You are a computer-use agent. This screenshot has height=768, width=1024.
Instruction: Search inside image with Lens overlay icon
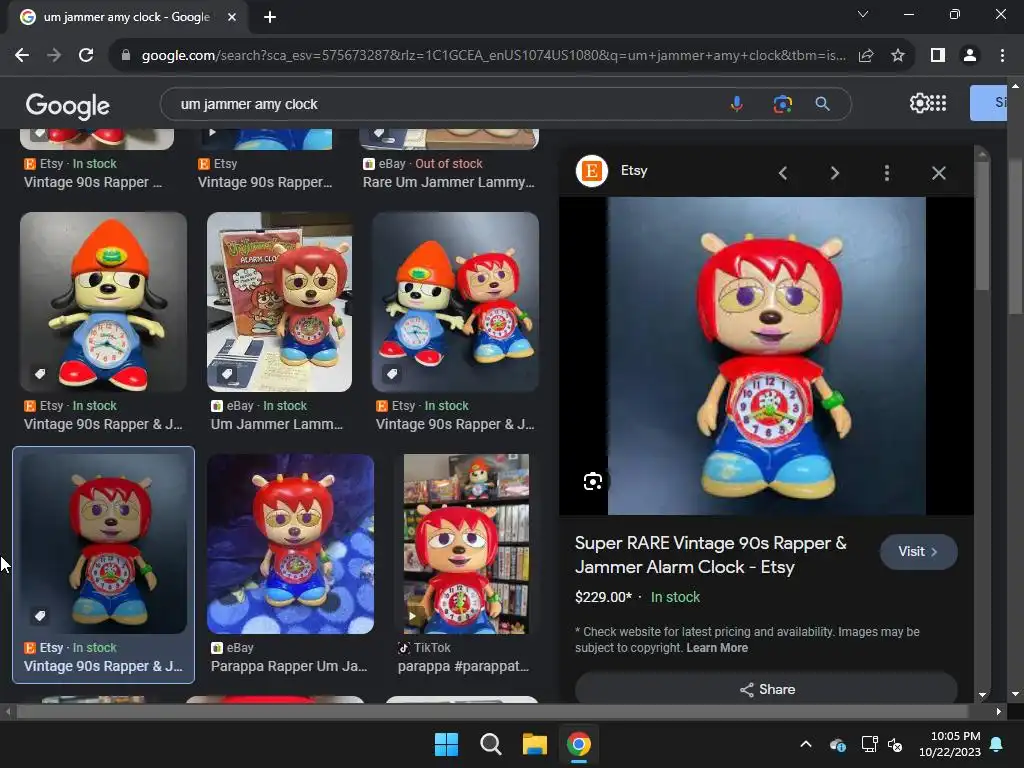point(592,481)
